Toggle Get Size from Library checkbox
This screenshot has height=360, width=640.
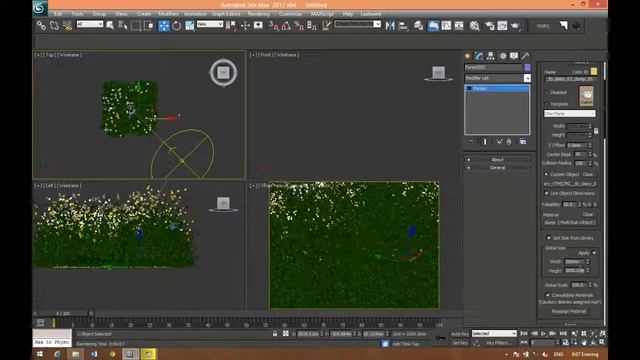point(549,238)
